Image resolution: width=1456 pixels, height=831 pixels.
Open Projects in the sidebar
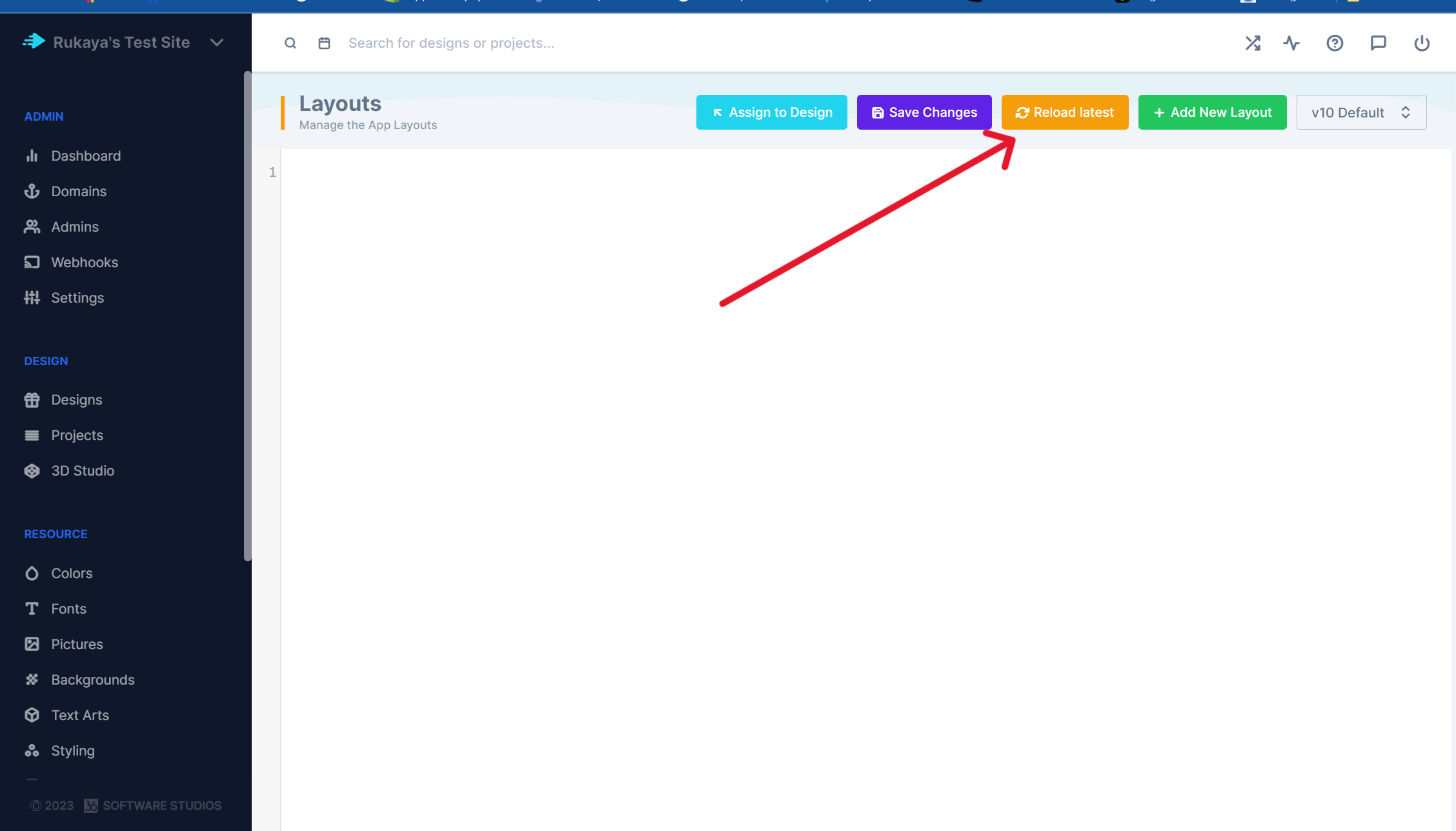tap(77, 436)
